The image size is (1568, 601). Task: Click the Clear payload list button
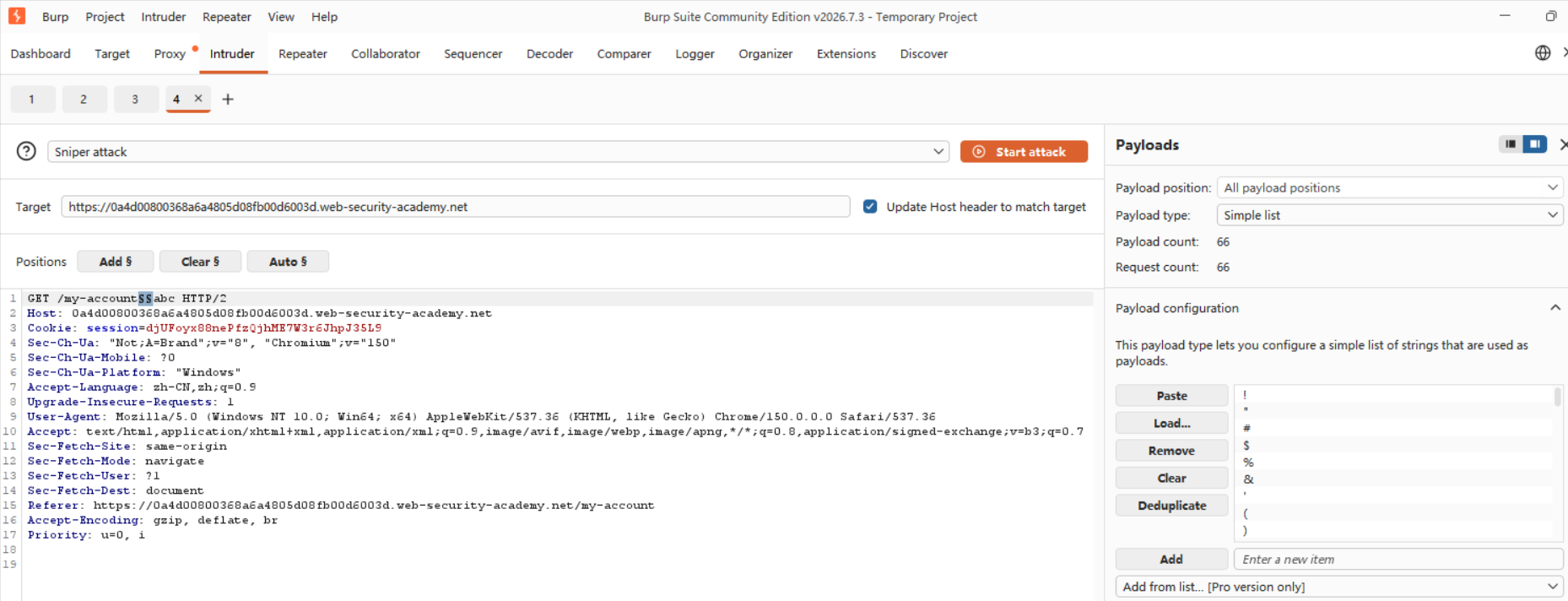pos(1171,478)
